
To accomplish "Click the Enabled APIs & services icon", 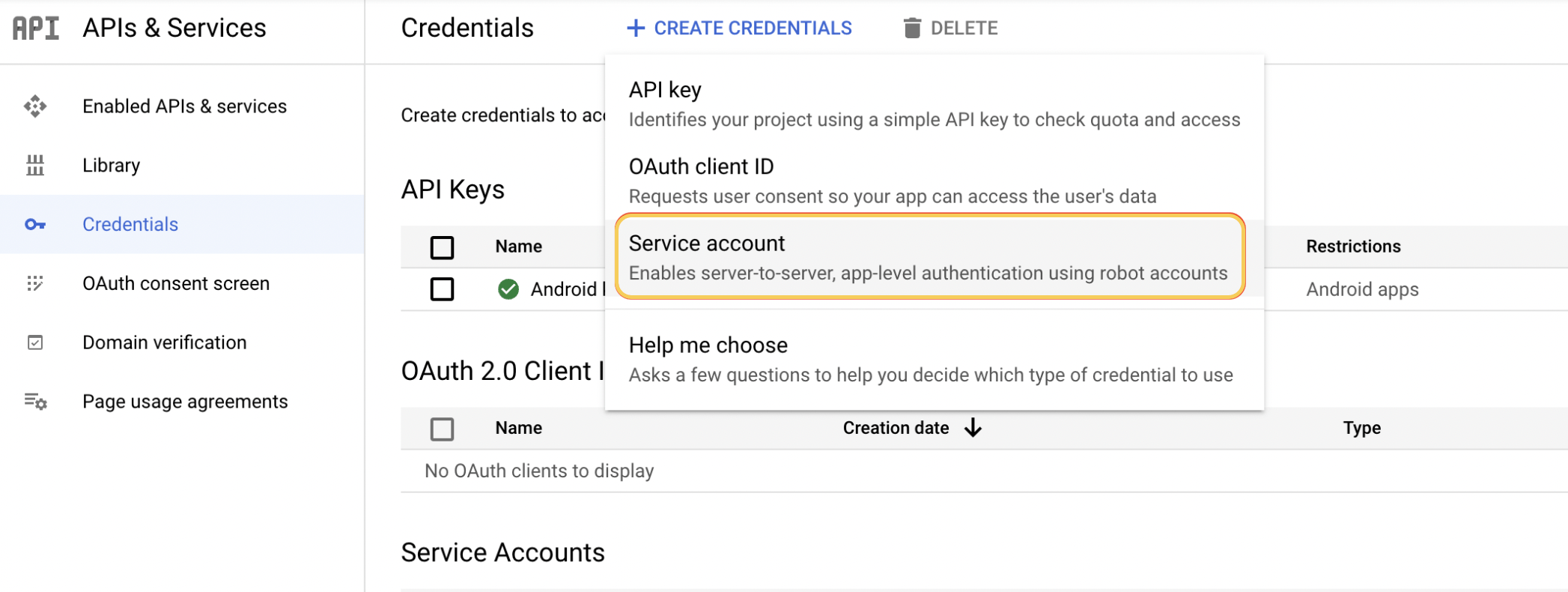I will tap(35, 106).
